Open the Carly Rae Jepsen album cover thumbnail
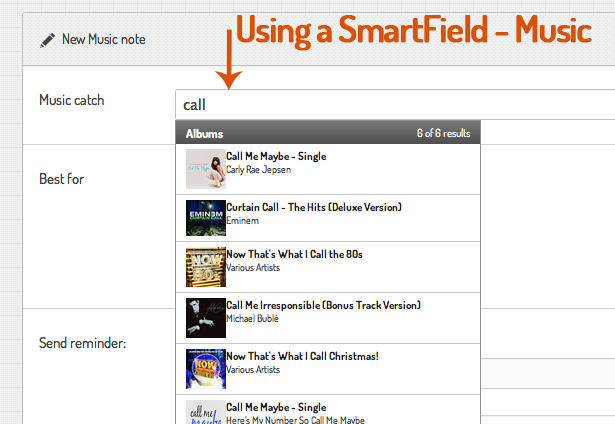This screenshot has width=615, height=424. [206, 169]
